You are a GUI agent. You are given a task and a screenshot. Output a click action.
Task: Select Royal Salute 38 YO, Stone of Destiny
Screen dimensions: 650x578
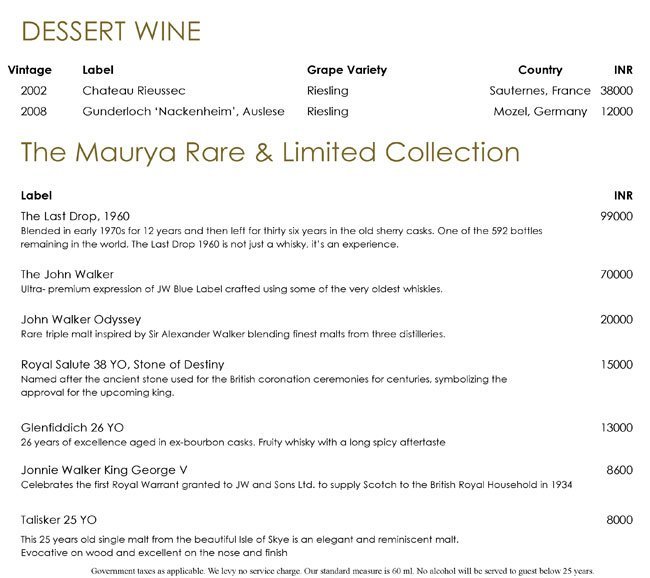(x=122, y=364)
